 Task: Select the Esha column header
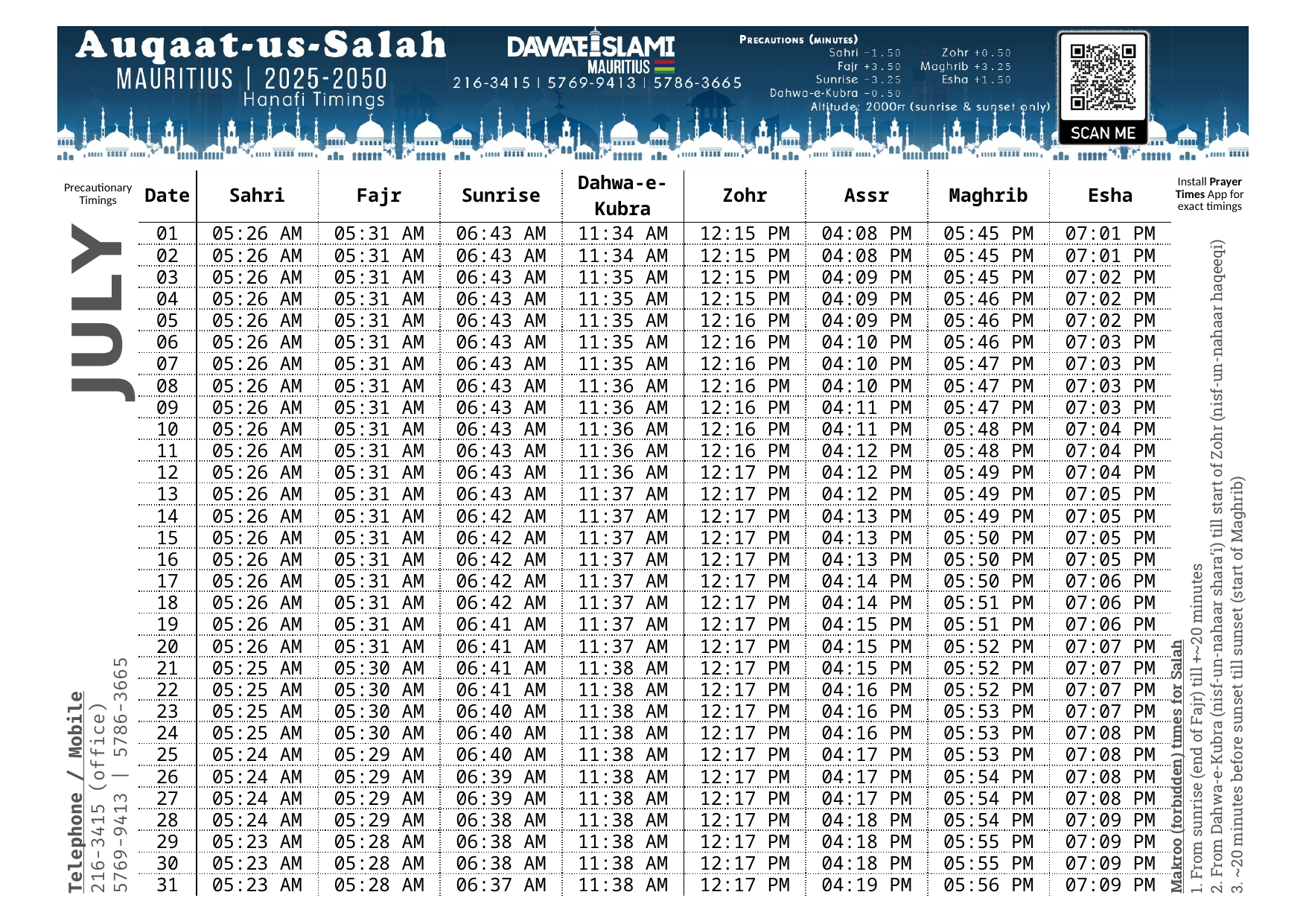click(x=1109, y=196)
